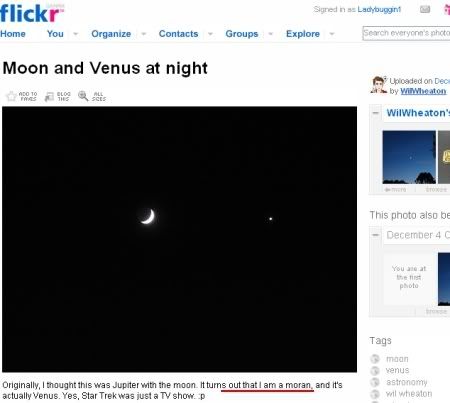Click the Flickr logo
450x403 pixels.
point(32,13)
